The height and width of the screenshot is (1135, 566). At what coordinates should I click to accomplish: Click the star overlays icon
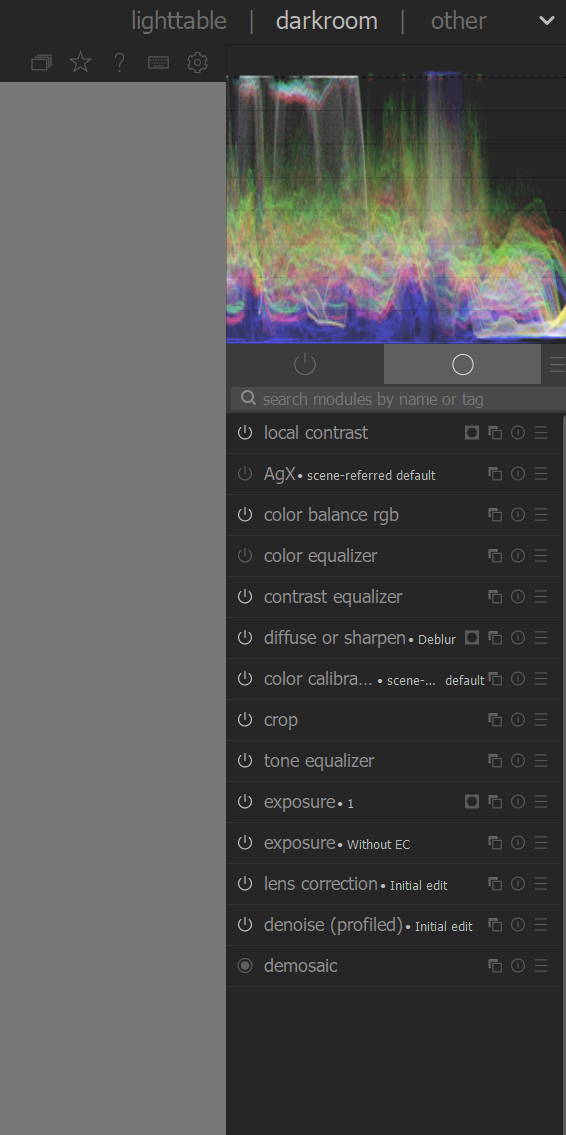pos(80,63)
